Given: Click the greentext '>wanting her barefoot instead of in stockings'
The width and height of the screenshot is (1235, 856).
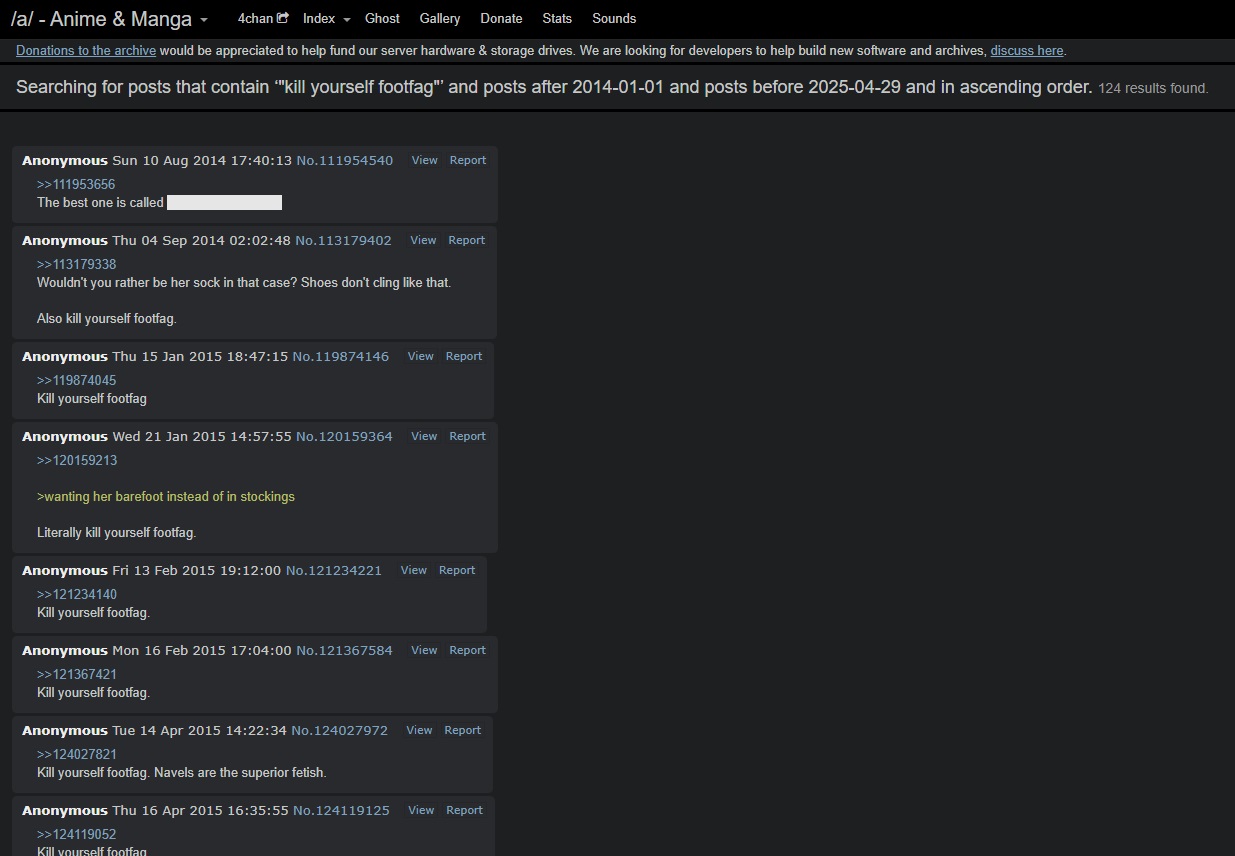Looking at the screenshot, I should [166, 496].
